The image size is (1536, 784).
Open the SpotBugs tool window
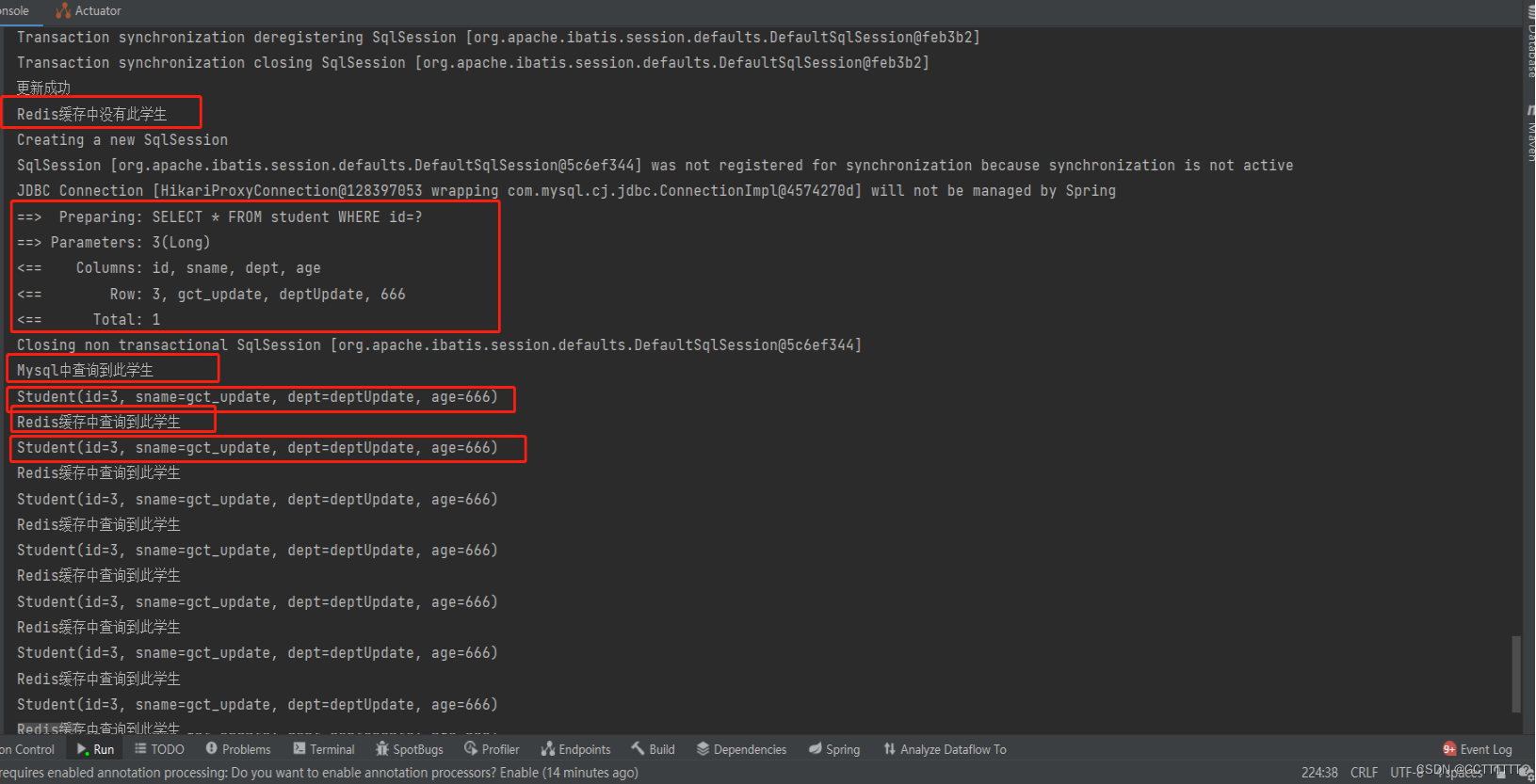click(x=409, y=749)
